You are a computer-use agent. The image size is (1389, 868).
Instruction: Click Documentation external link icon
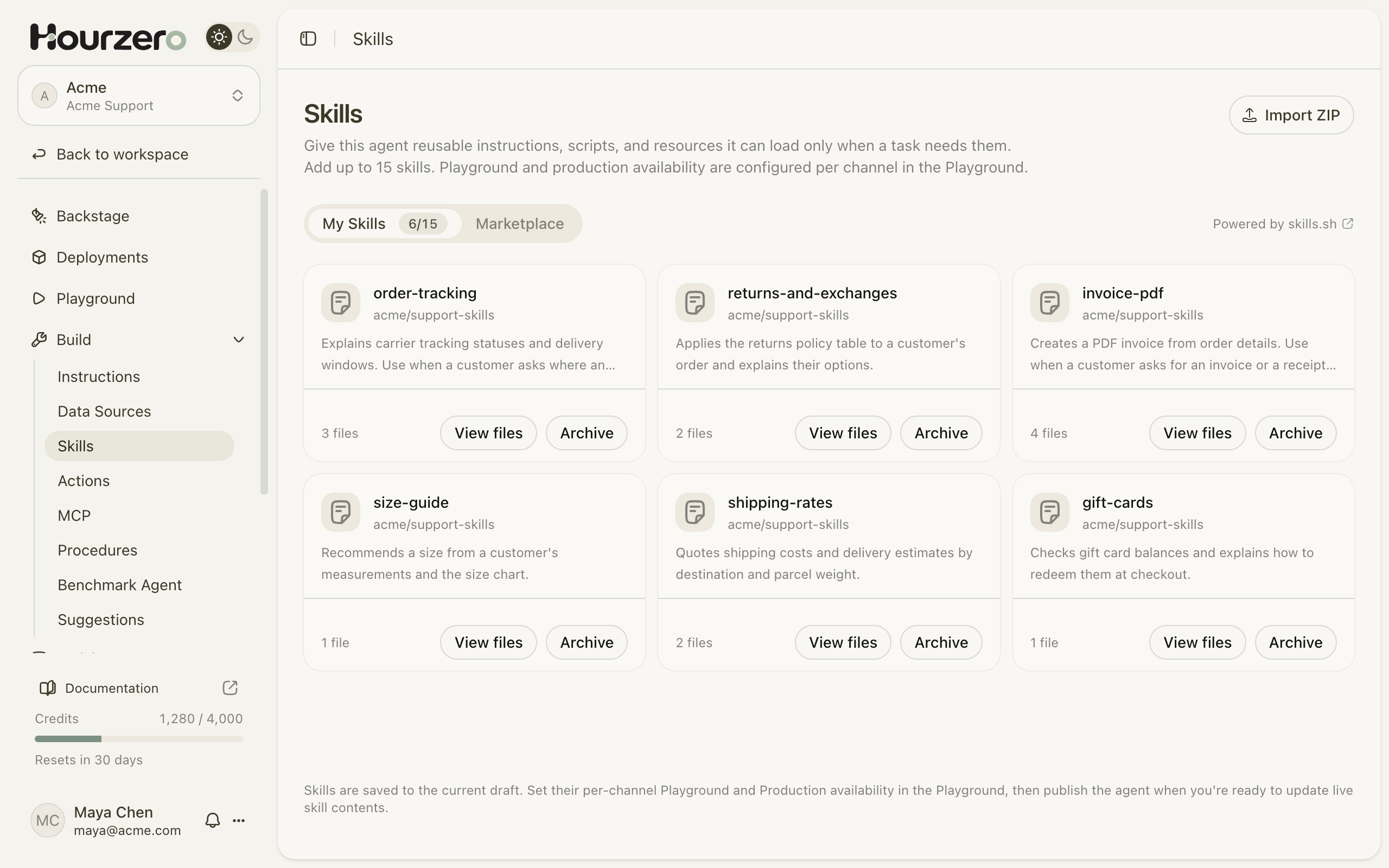pyautogui.click(x=230, y=688)
